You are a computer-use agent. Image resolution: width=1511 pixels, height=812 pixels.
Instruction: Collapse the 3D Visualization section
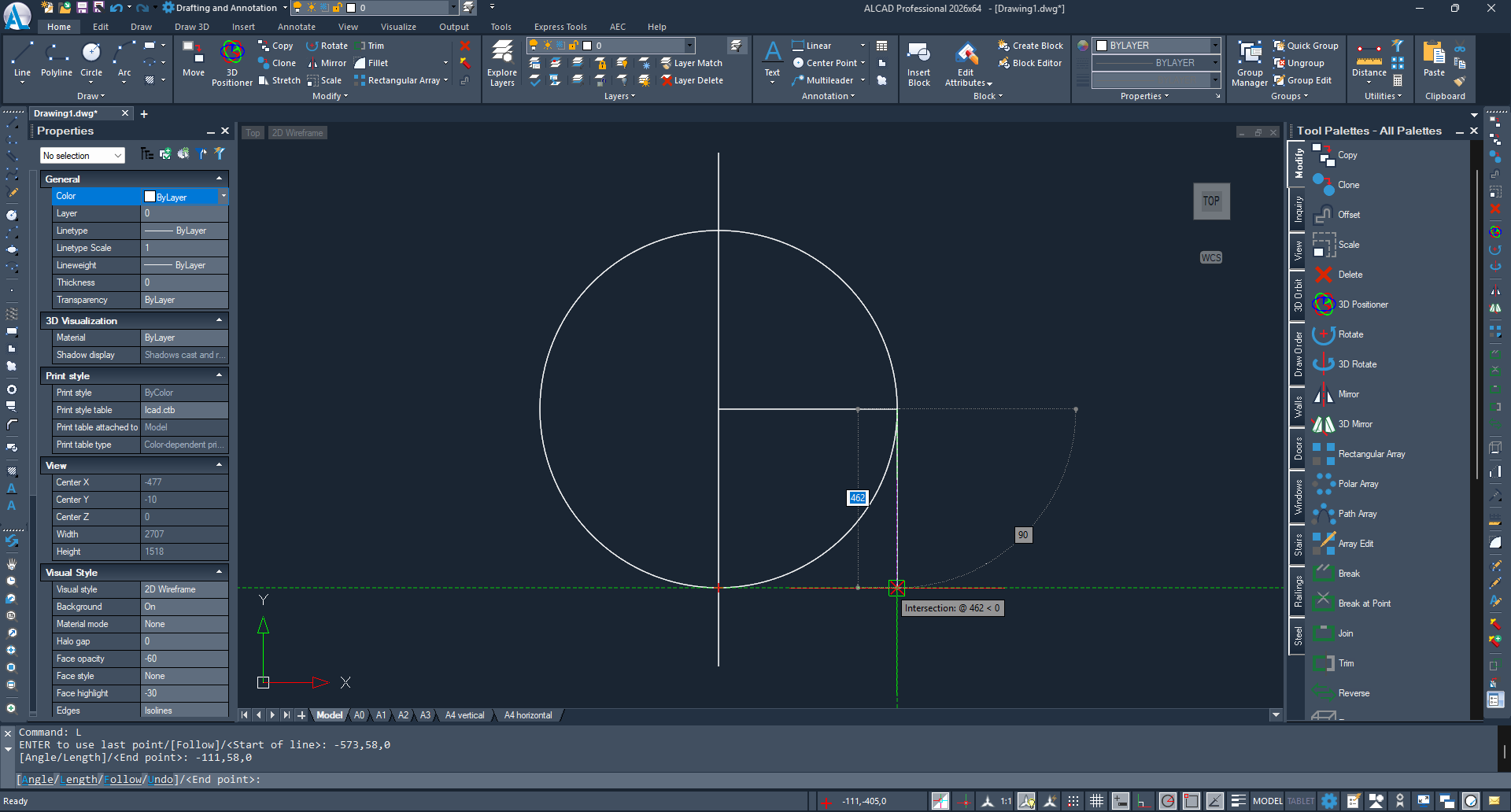pos(219,320)
